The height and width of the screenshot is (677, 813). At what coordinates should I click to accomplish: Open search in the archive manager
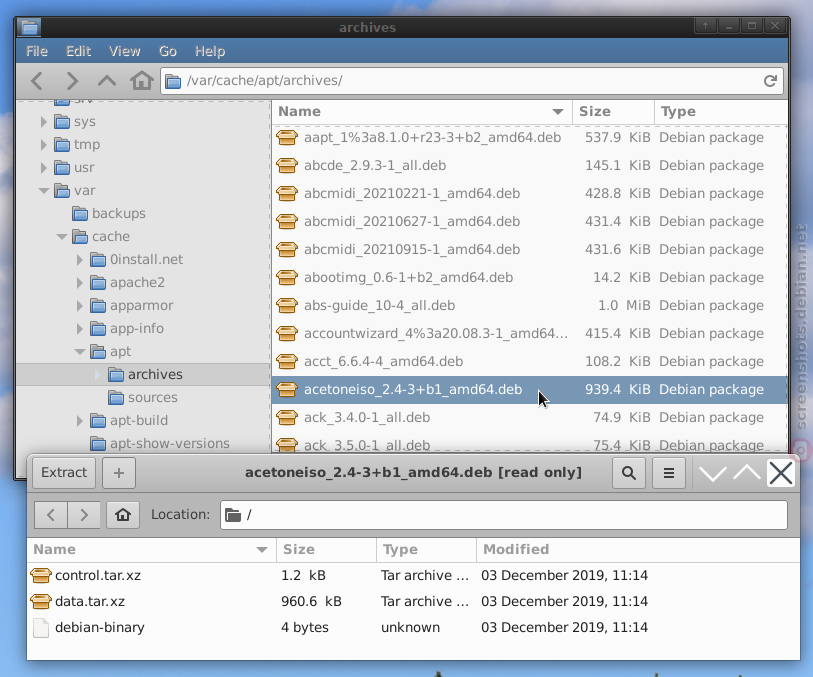tap(628, 473)
